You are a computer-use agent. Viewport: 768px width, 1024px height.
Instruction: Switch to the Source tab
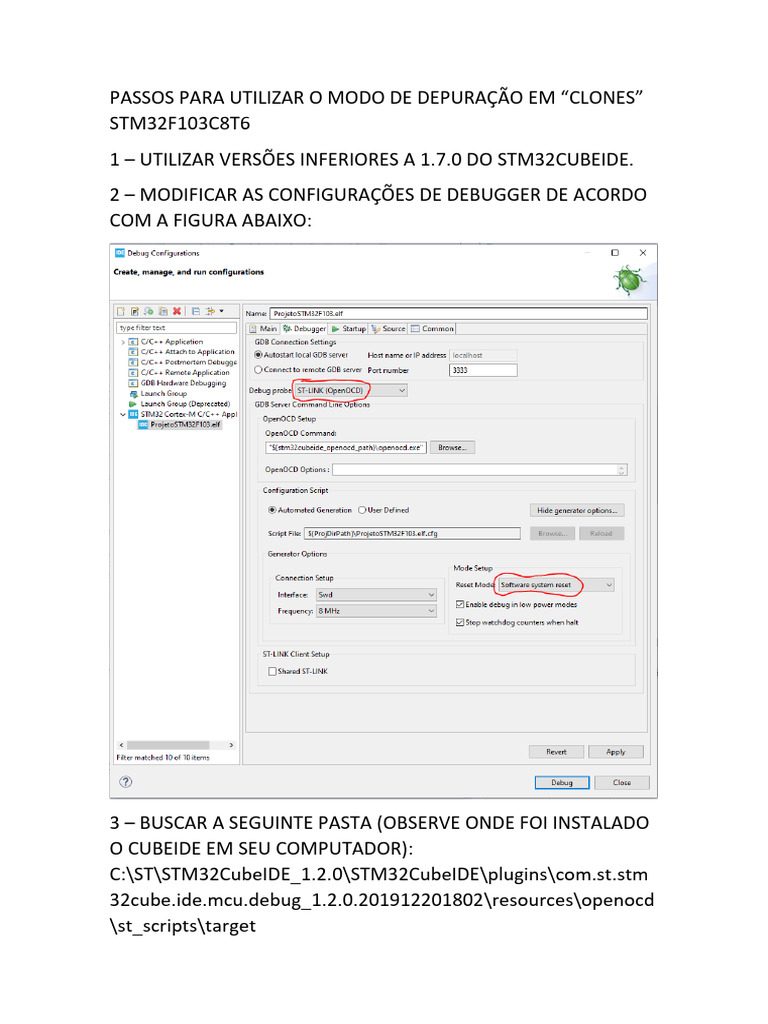[389, 328]
